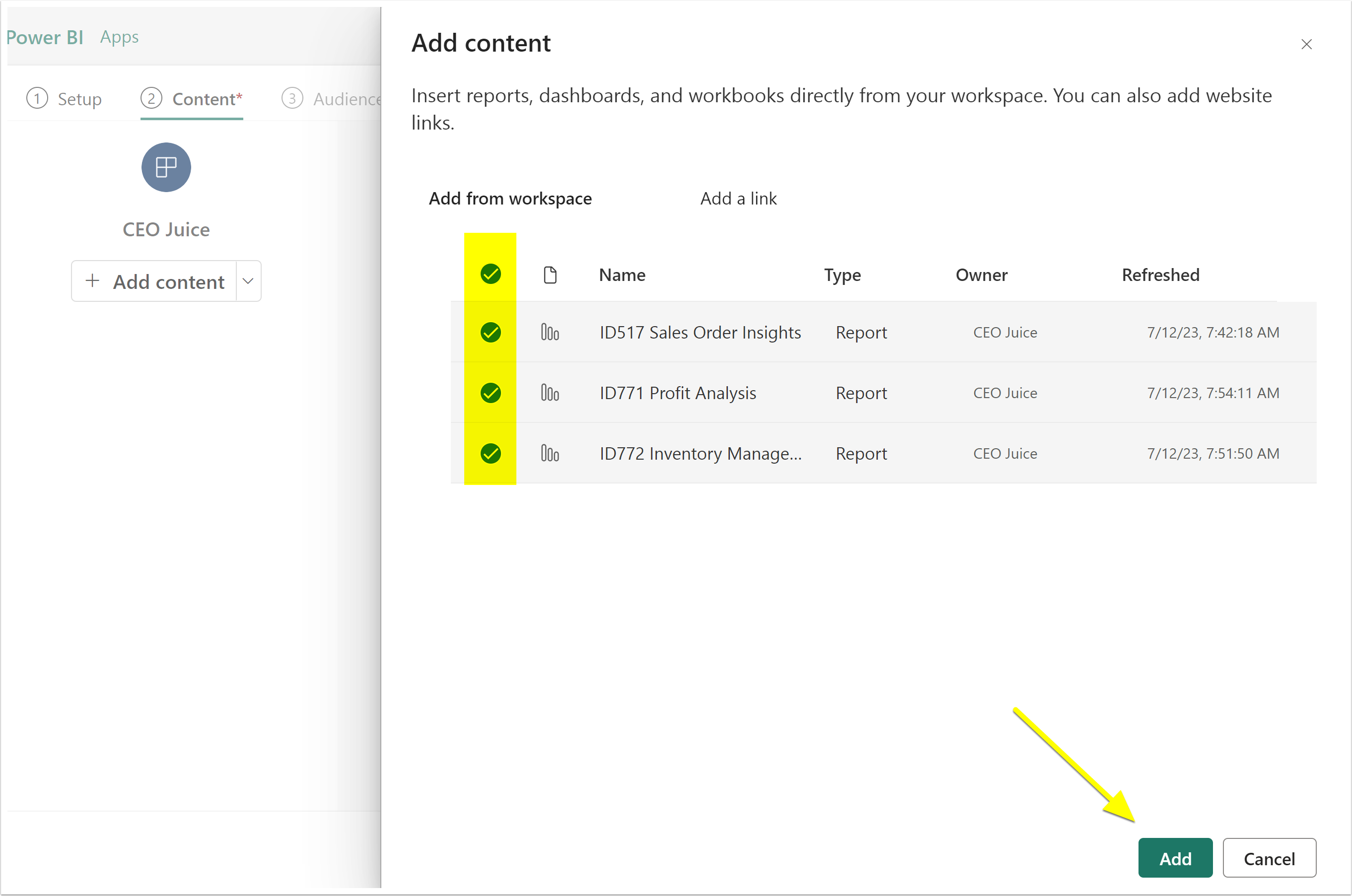
Task: Expand the Add content dropdown arrow
Action: point(248,281)
